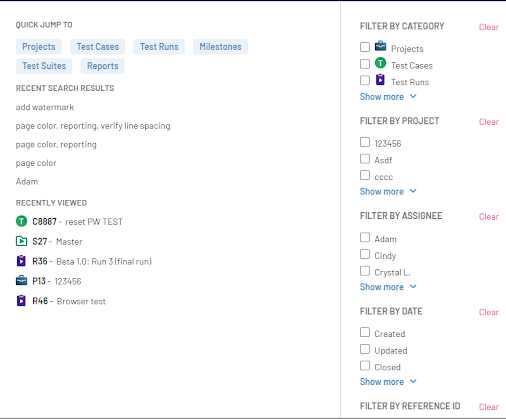This screenshot has height=419, width=506.
Task: Open recent search 'add watermark'
Action: tap(45, 107)
